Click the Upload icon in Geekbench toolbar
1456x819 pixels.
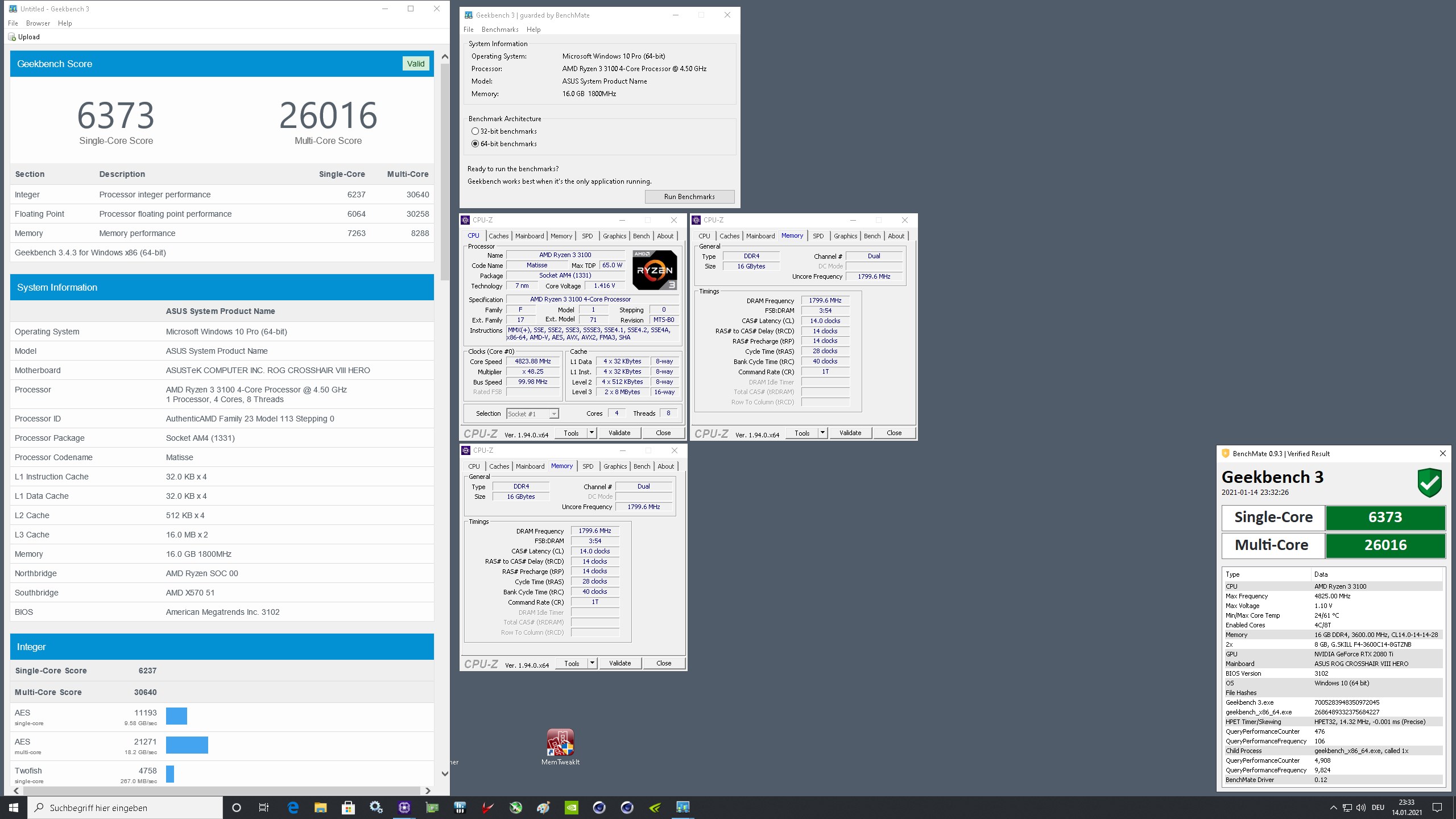[12, 37]
